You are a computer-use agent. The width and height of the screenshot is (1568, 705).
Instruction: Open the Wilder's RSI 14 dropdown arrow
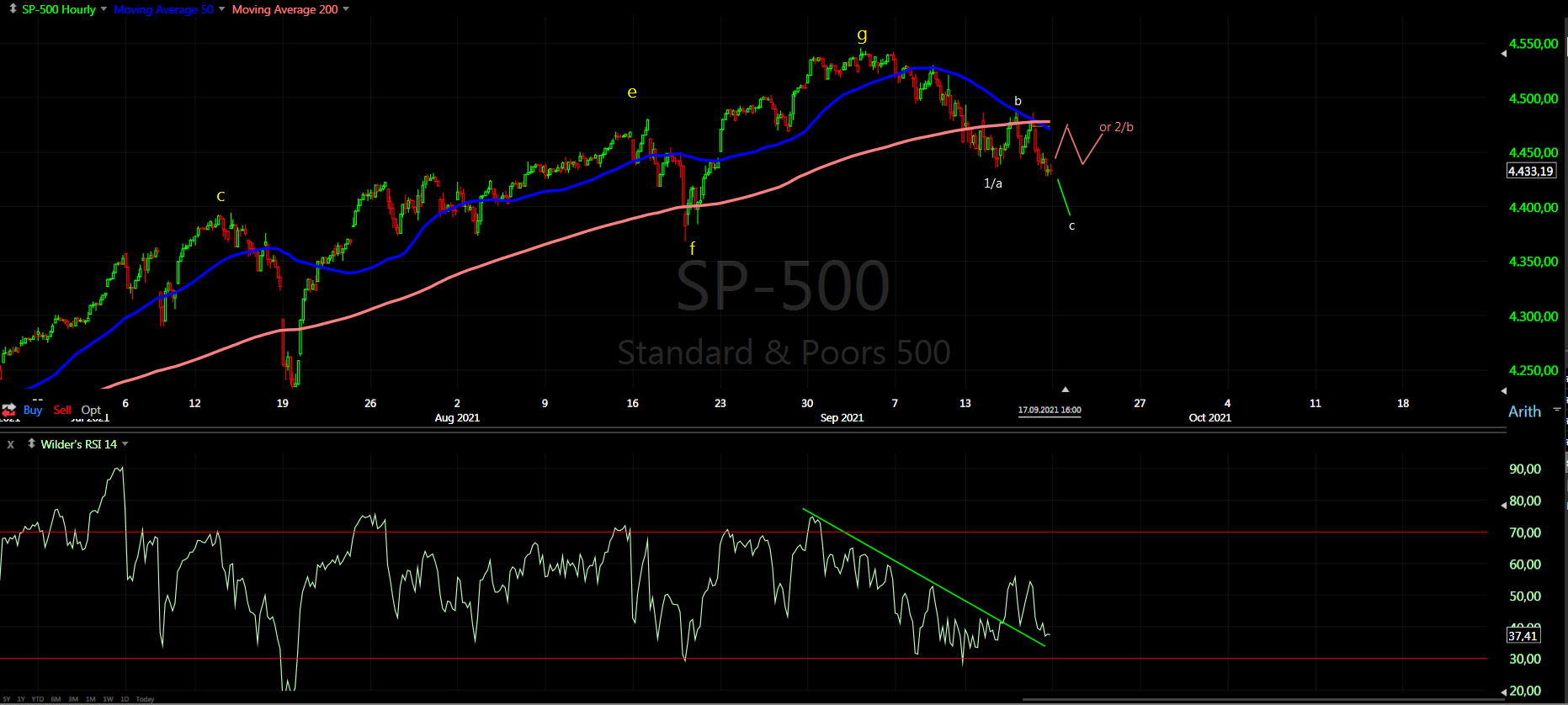click(125, 443)
